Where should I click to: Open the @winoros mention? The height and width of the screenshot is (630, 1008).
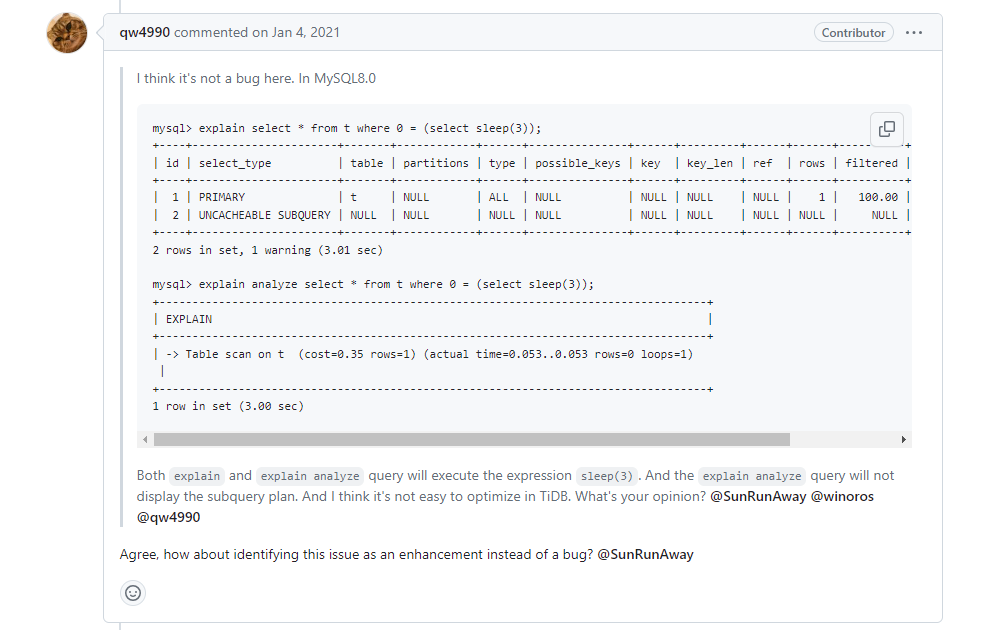pos(842,496)
